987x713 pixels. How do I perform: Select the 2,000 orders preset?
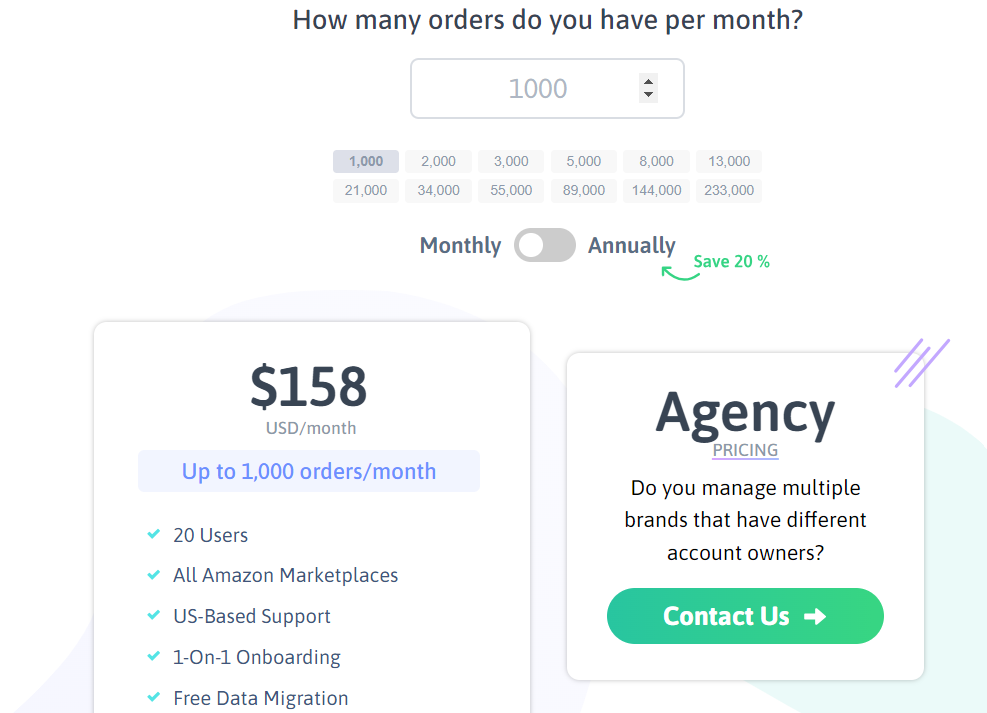click(438, 161)
